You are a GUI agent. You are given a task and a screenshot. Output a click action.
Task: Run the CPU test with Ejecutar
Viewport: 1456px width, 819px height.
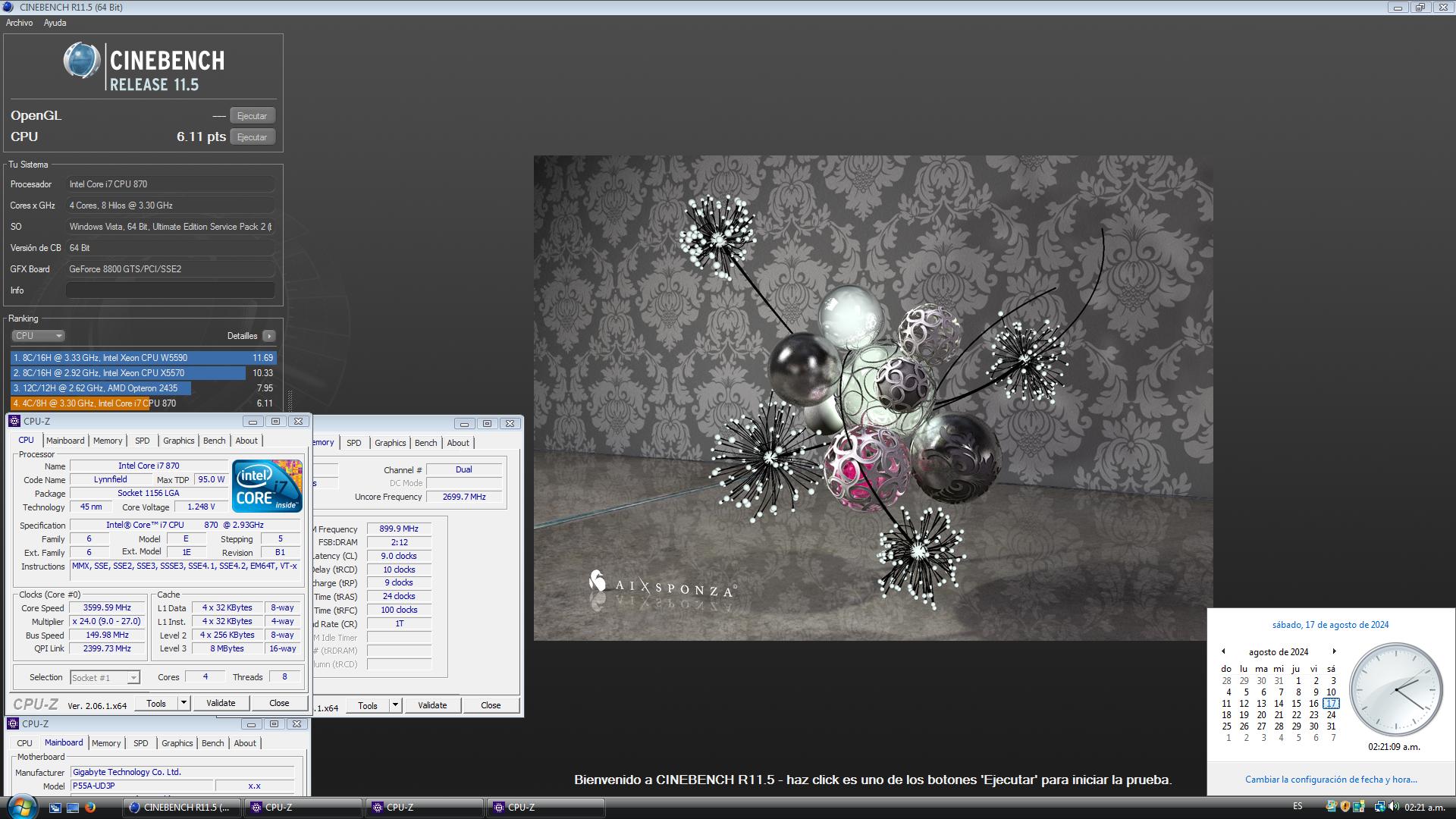252,137
